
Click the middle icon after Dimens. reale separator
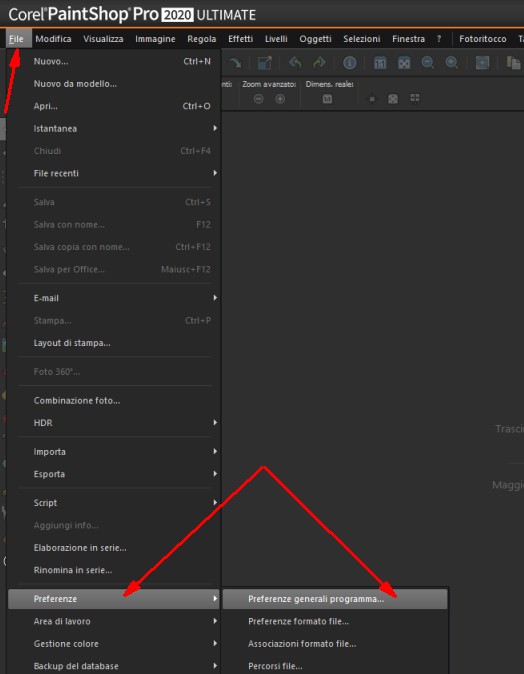(393, 99)
